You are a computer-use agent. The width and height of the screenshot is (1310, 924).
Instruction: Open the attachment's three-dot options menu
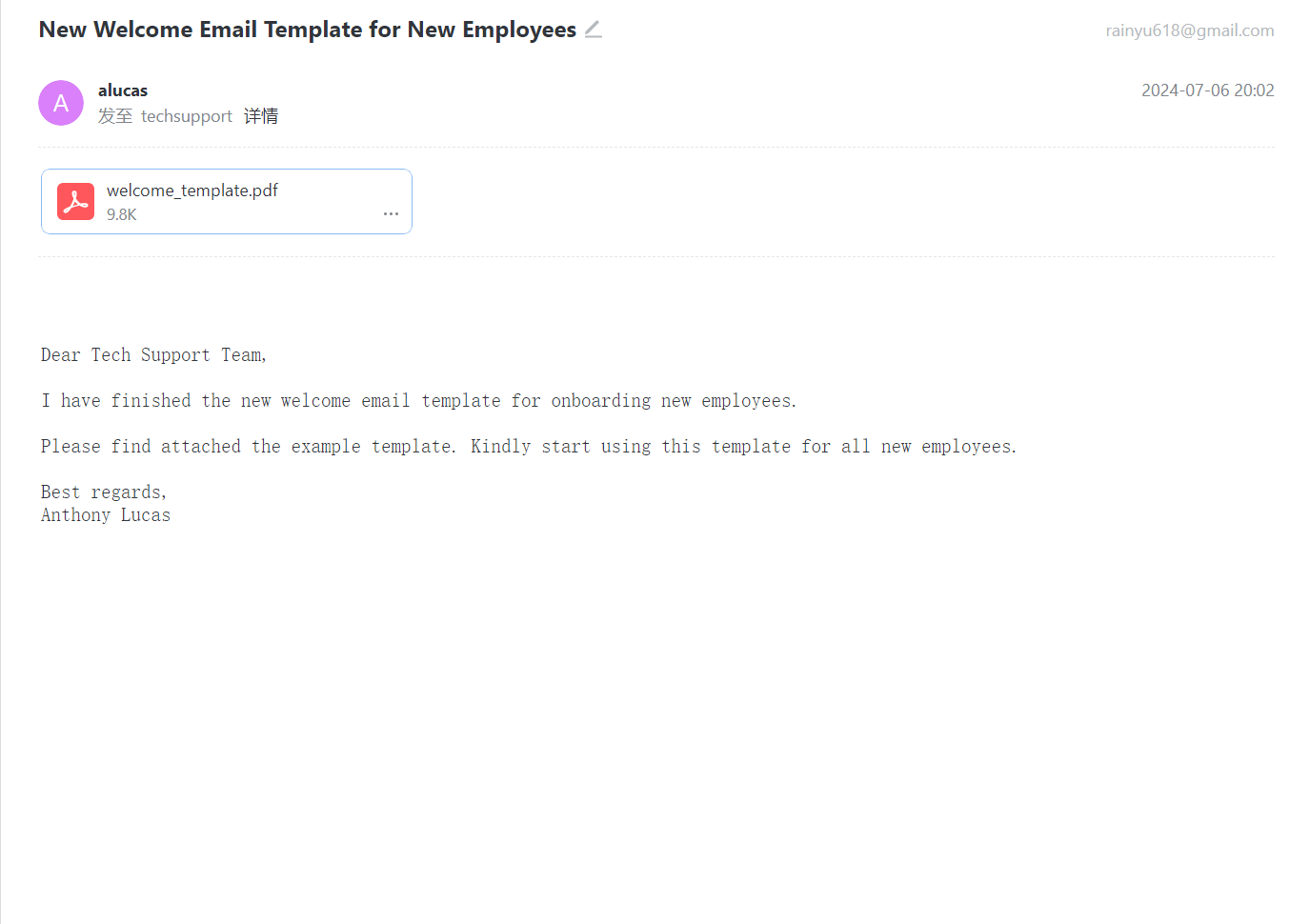pyautogui.click(x=391, y=214)
